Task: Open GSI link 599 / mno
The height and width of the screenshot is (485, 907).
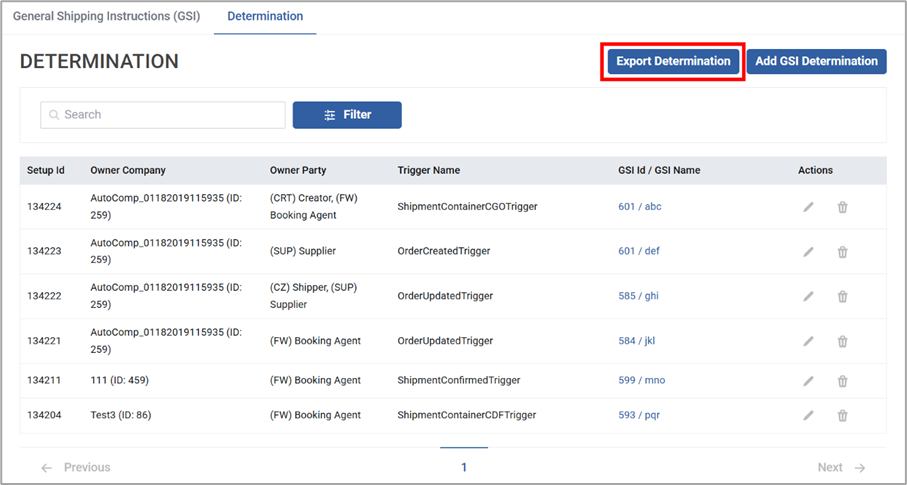Action: [x=641, y=380]
